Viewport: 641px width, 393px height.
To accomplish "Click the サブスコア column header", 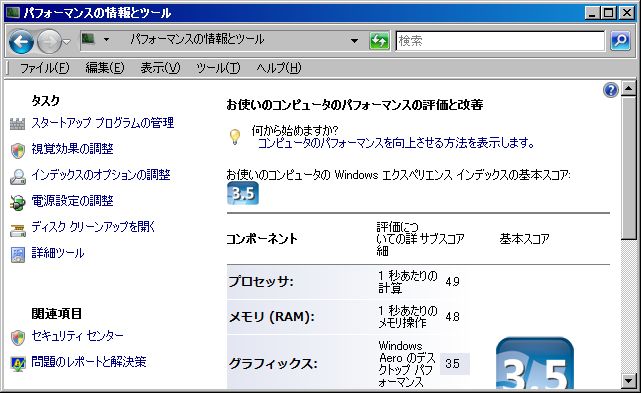I will (442, 238).
